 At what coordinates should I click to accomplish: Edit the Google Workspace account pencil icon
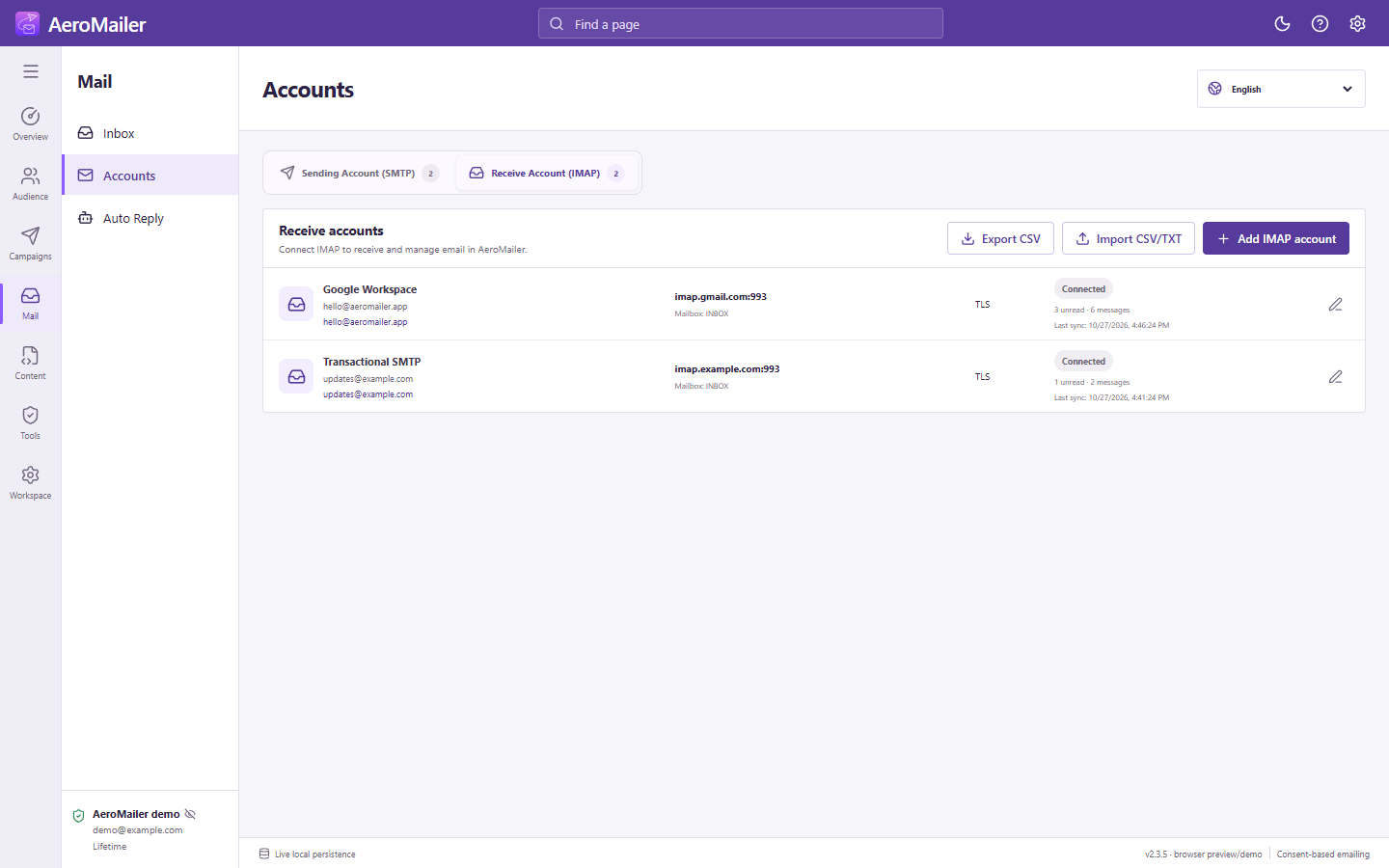click(1335, 305)
